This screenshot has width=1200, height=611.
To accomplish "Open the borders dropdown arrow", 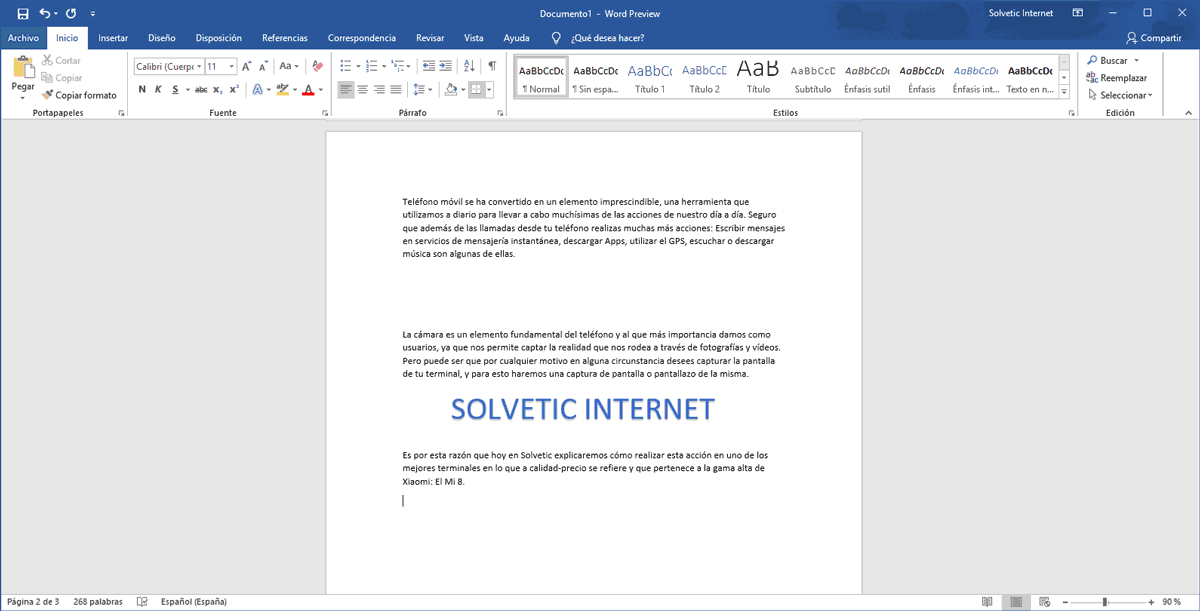I will 488,89.
